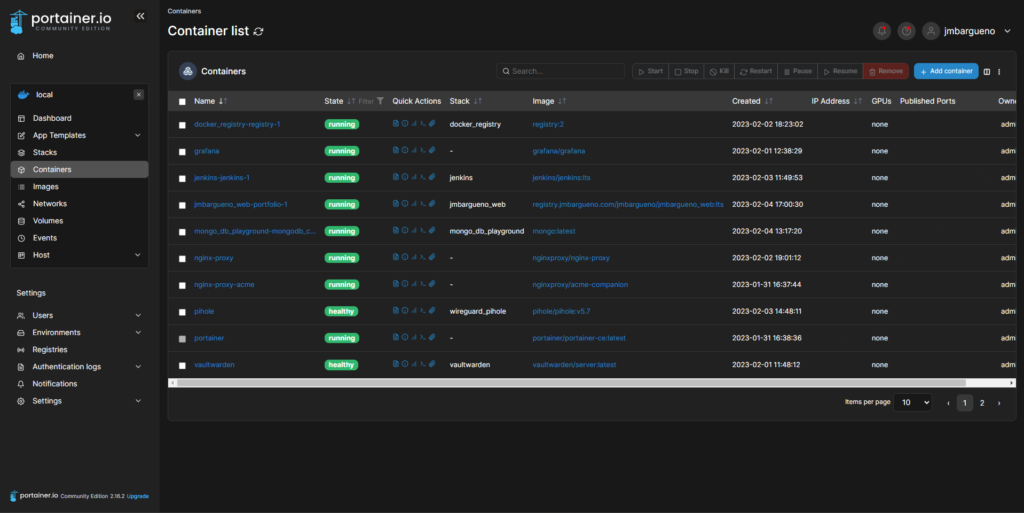Expand the App Templates submenu

(x=137, y=135)
